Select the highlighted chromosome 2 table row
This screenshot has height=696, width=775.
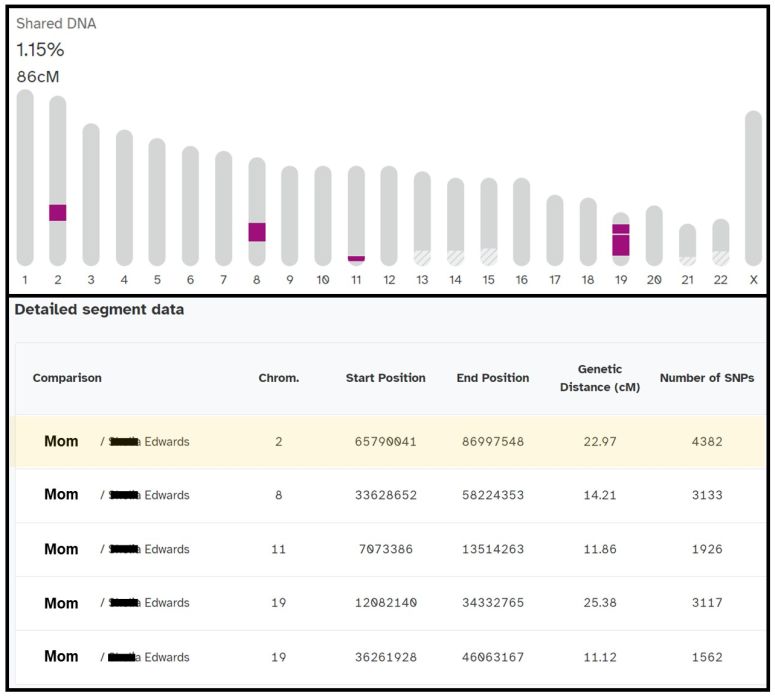point(388,441)
